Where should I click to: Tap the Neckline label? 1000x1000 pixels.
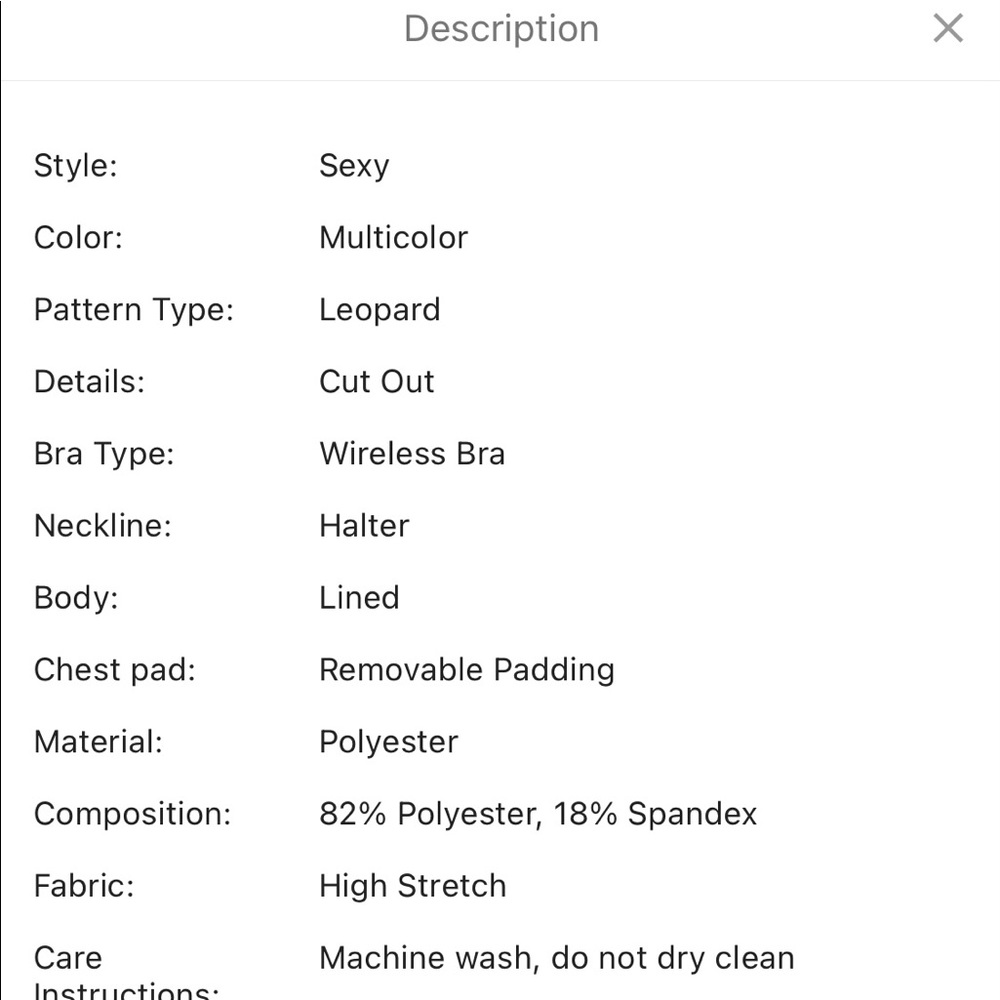pyautogui.click(x=102, y=526)
